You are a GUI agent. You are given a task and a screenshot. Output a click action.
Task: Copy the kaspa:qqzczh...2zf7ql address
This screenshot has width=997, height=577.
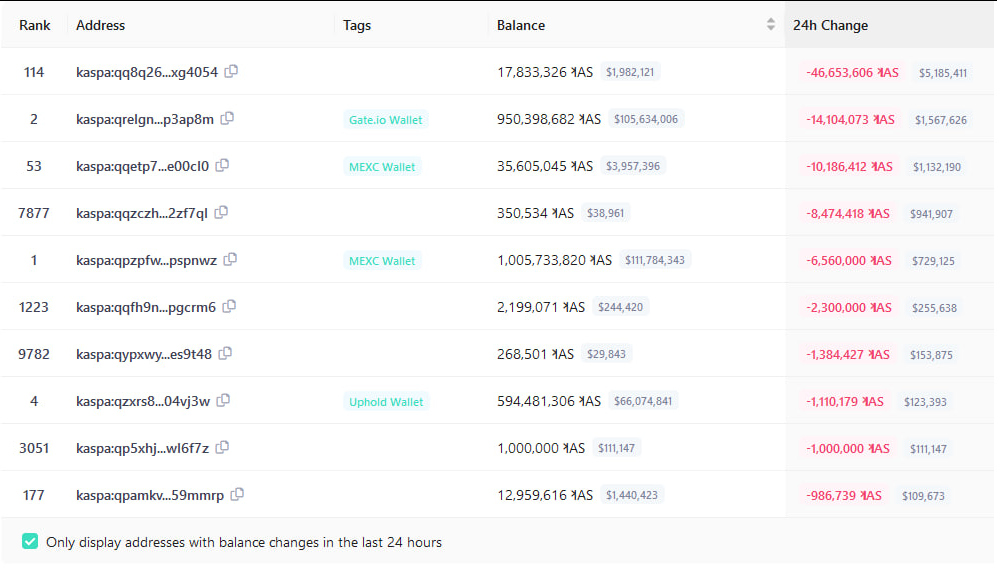222,212
